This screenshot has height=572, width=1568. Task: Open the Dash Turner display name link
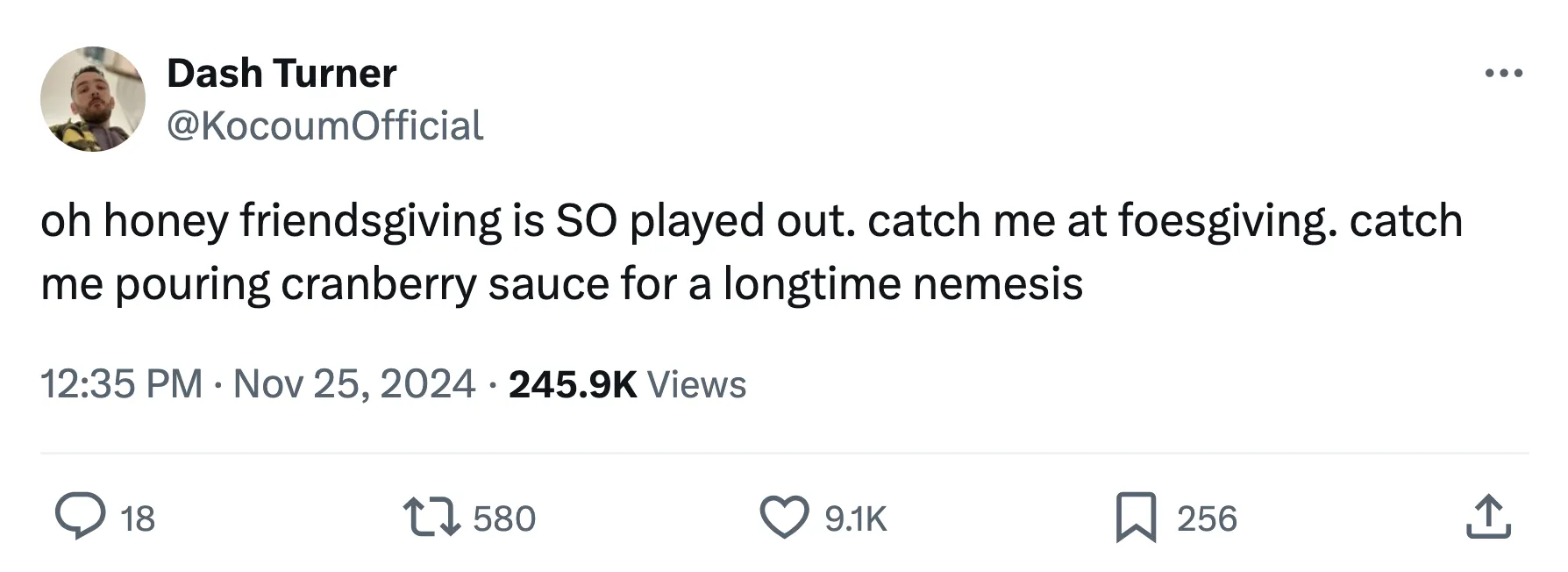(282, 74)
